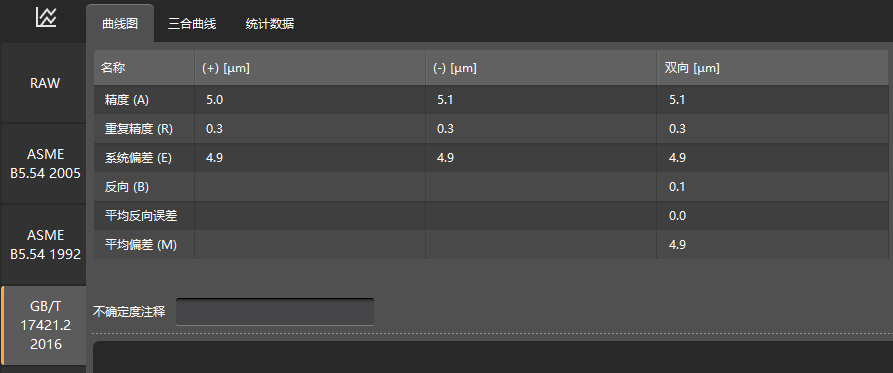
Task: Choose the ASME B5.54 2005 standard
Action: point(44,164)
